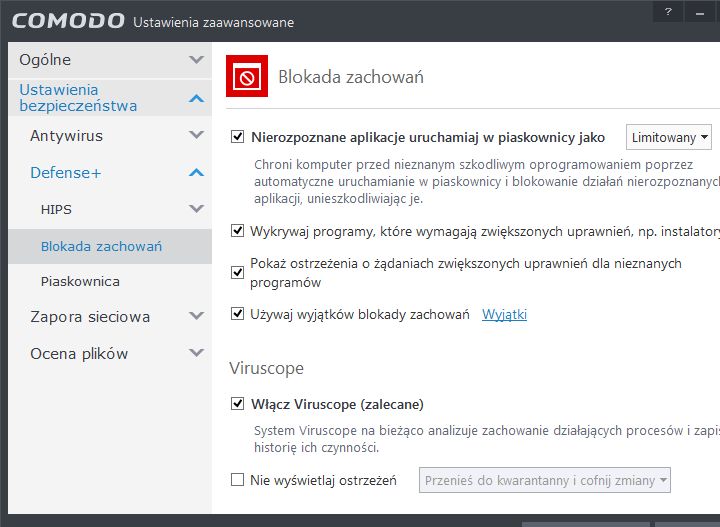The width and height of the screenshot is (720, 527).
Task: Toggle Używaj wyjątków blokady zachowań checkbox
Action: coord(238,314)
